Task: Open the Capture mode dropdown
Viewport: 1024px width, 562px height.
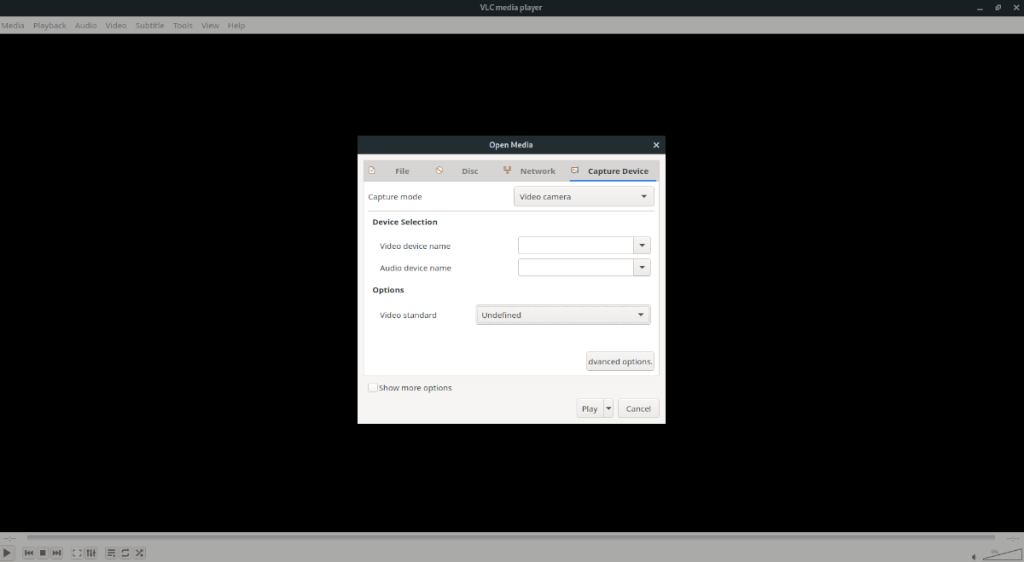Action: point(585,197)
